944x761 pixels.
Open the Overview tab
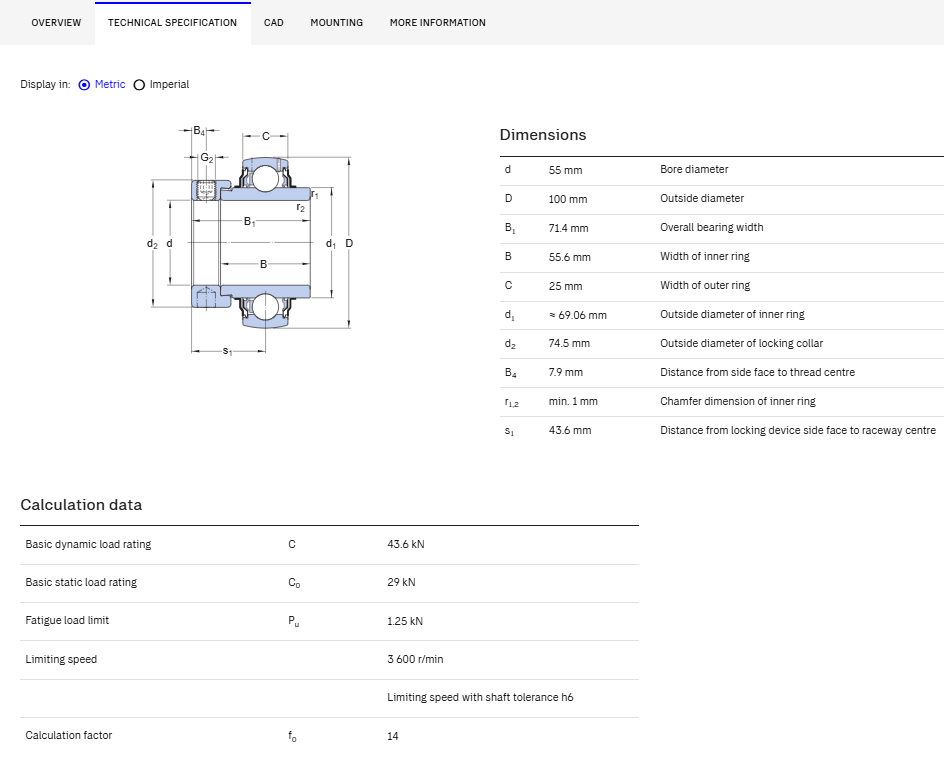[56, 23]
